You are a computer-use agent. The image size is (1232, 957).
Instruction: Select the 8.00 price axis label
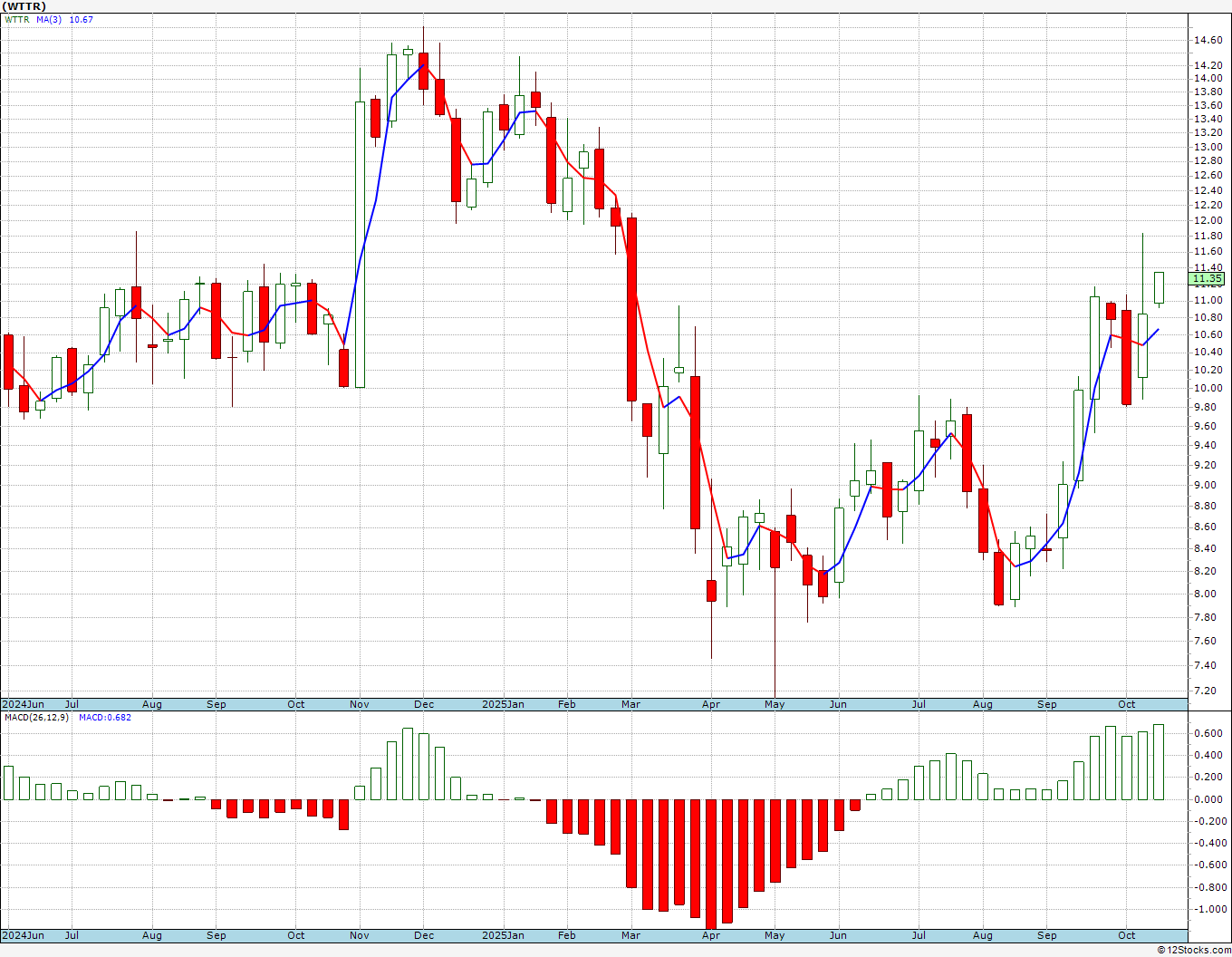tap(1208, 594)
